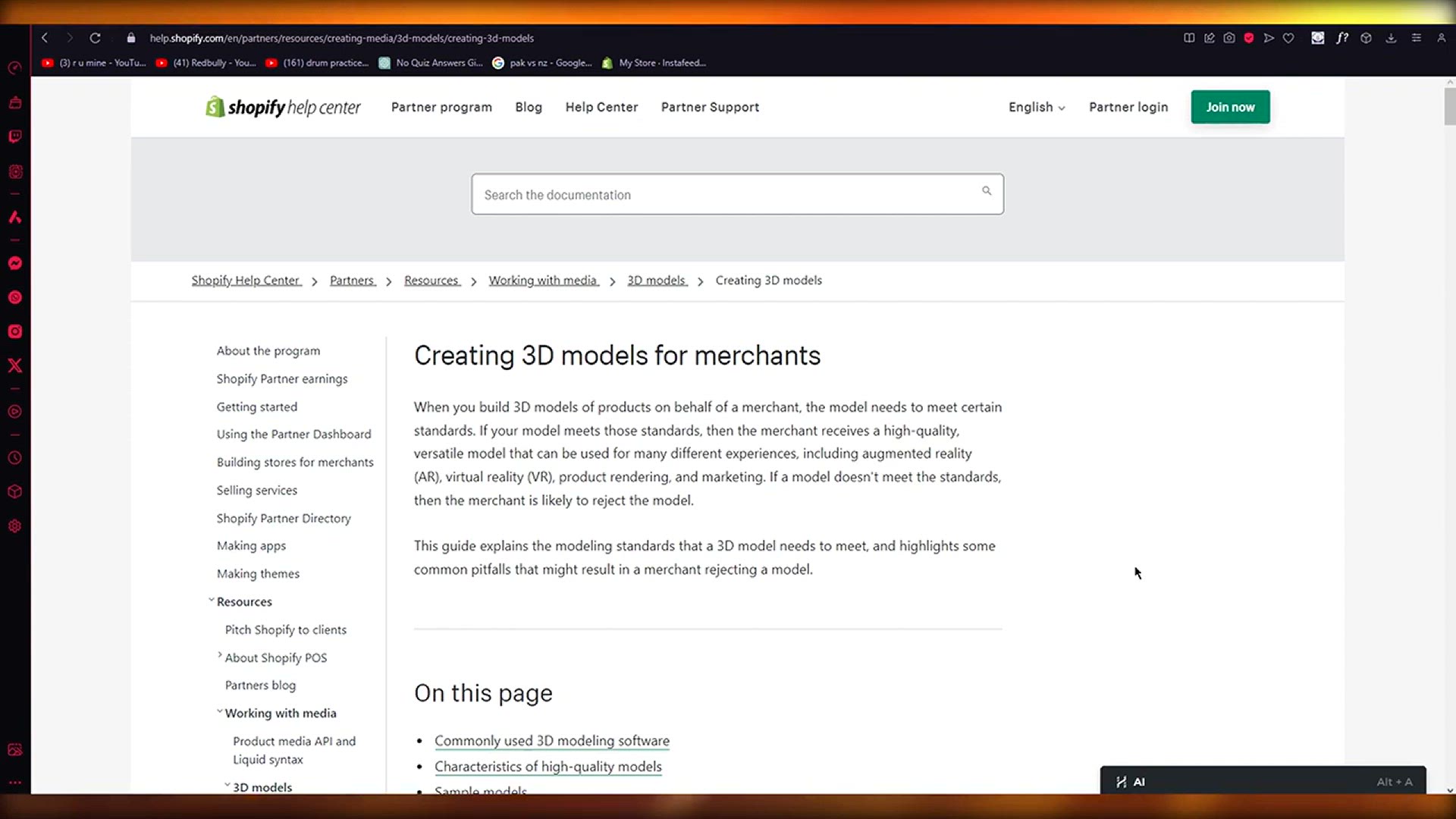Open Messenger in the browser sidebar

(x=14, y=263)
